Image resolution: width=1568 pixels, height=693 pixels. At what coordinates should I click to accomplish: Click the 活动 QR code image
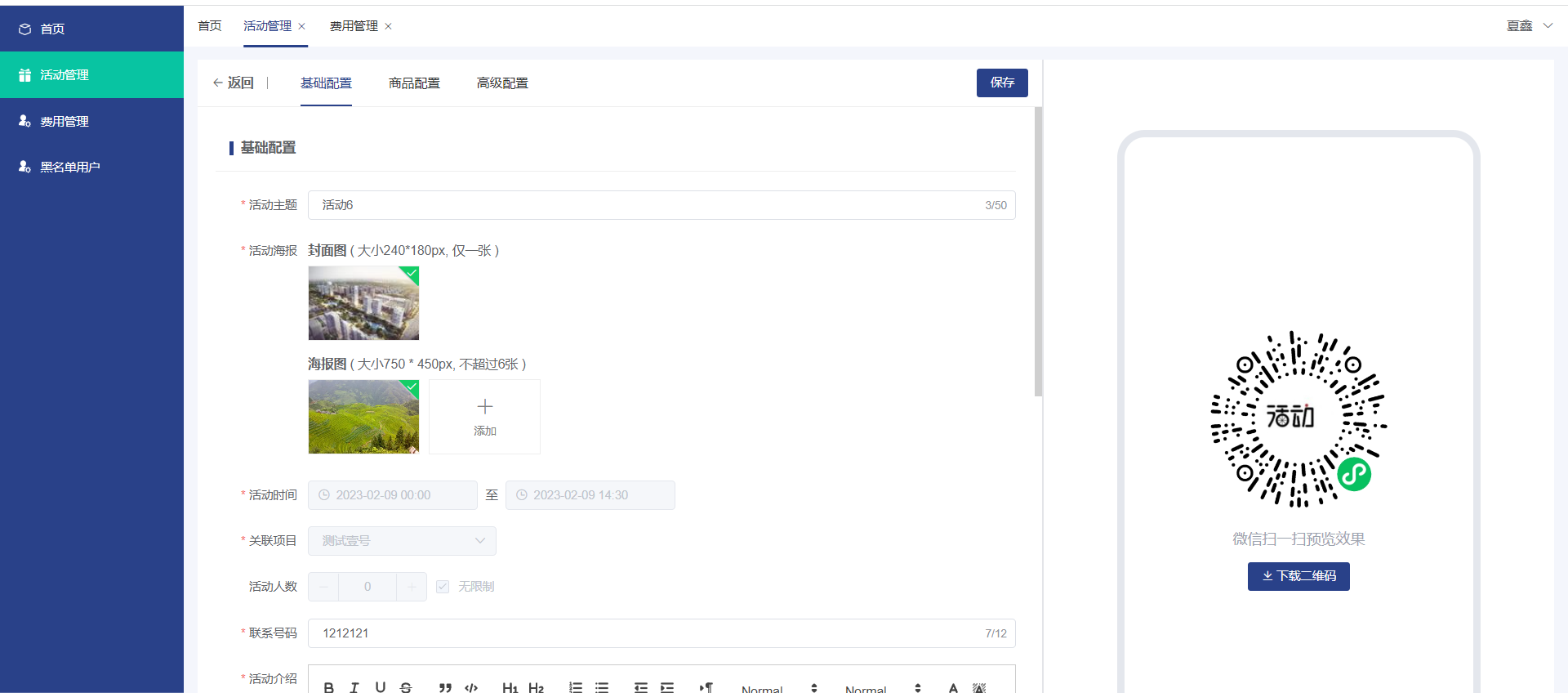[1298, 419]
